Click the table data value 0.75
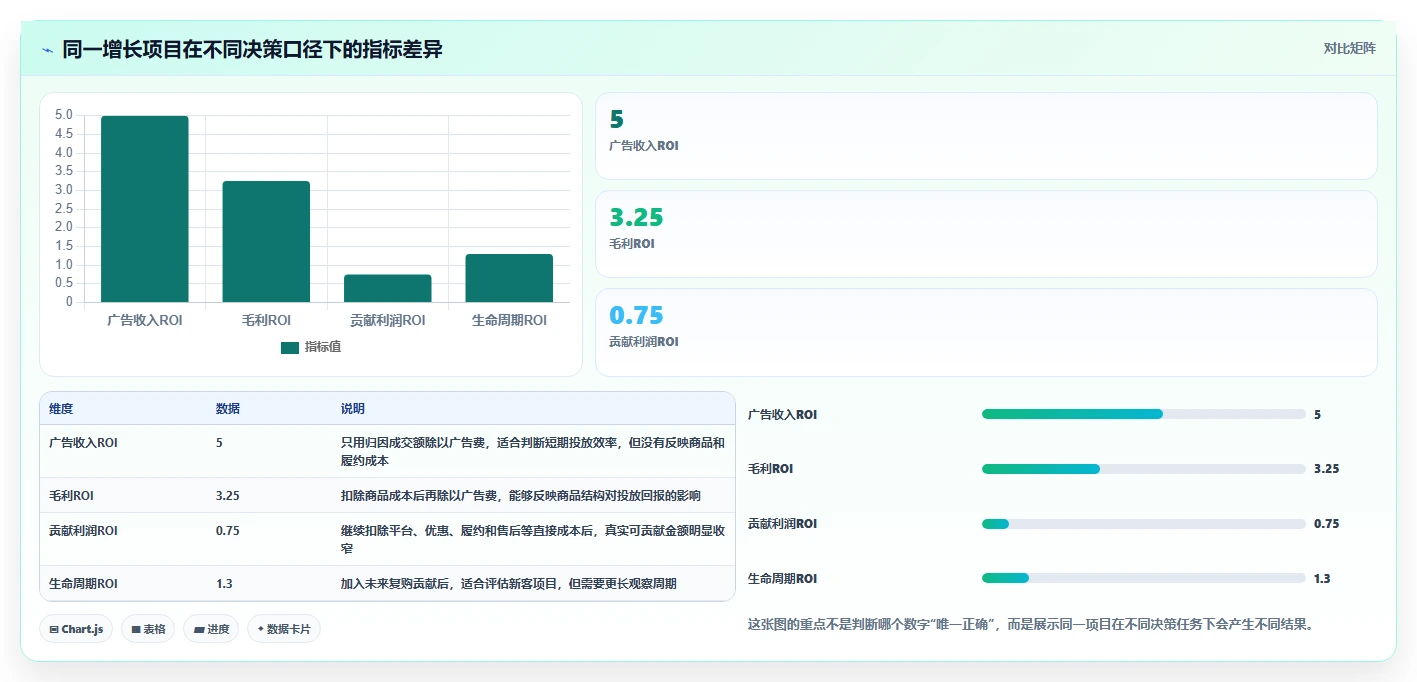The height and width of the screenshot is (682, 1417). click(x=228, y=531)
